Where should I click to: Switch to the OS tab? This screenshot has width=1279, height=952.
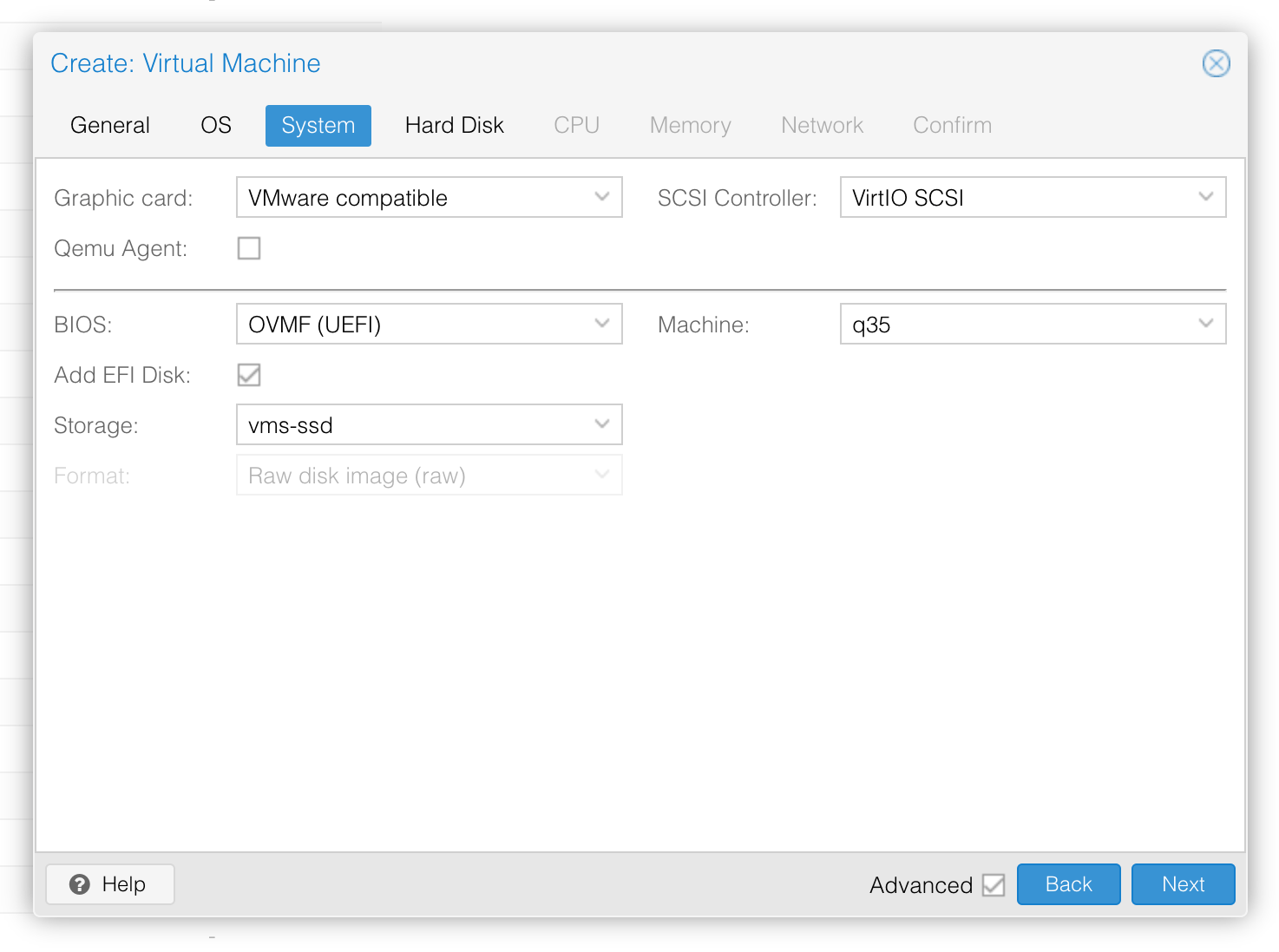click(216, 126)
